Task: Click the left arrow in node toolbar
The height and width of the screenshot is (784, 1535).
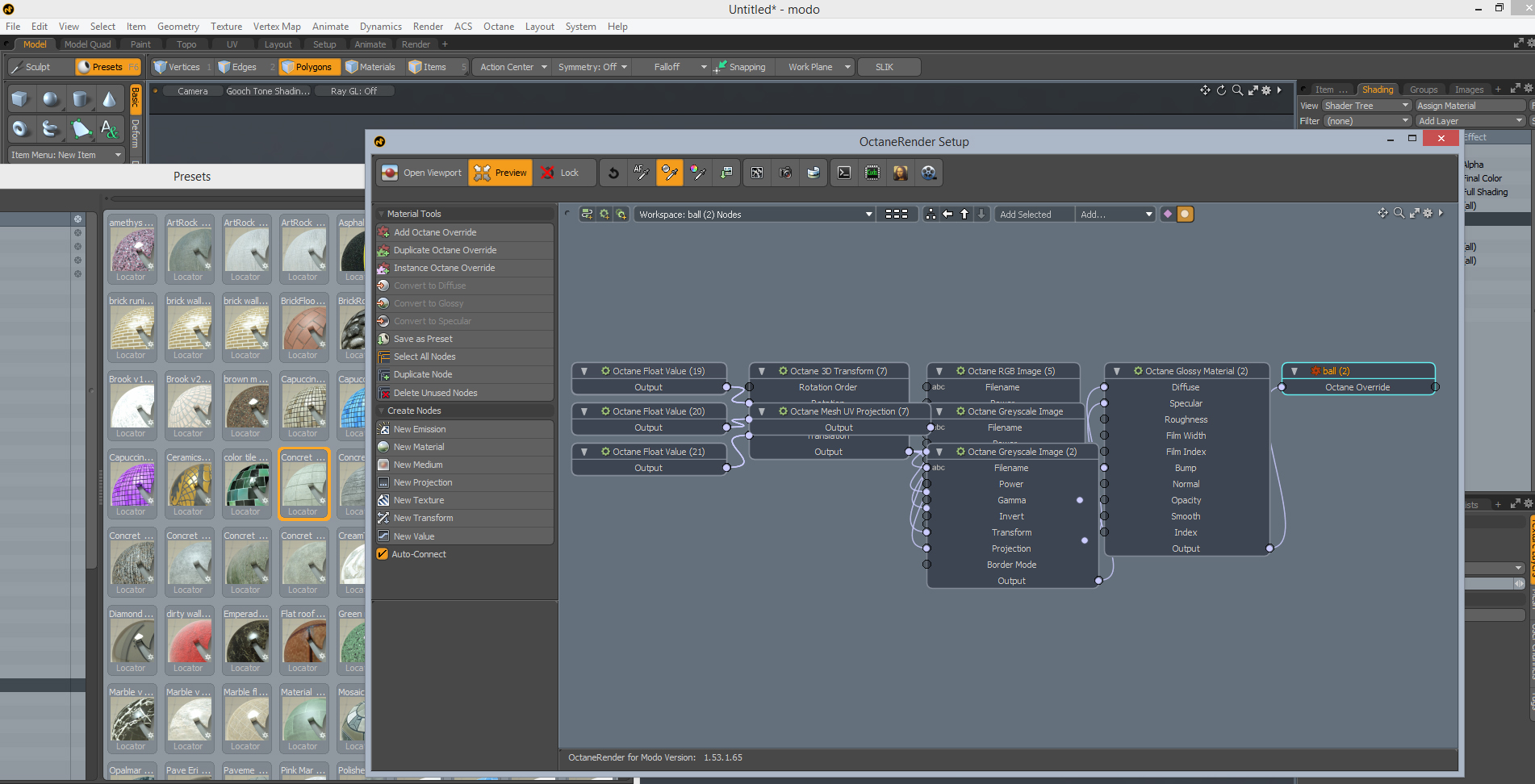Action: [x=947, y=215]
